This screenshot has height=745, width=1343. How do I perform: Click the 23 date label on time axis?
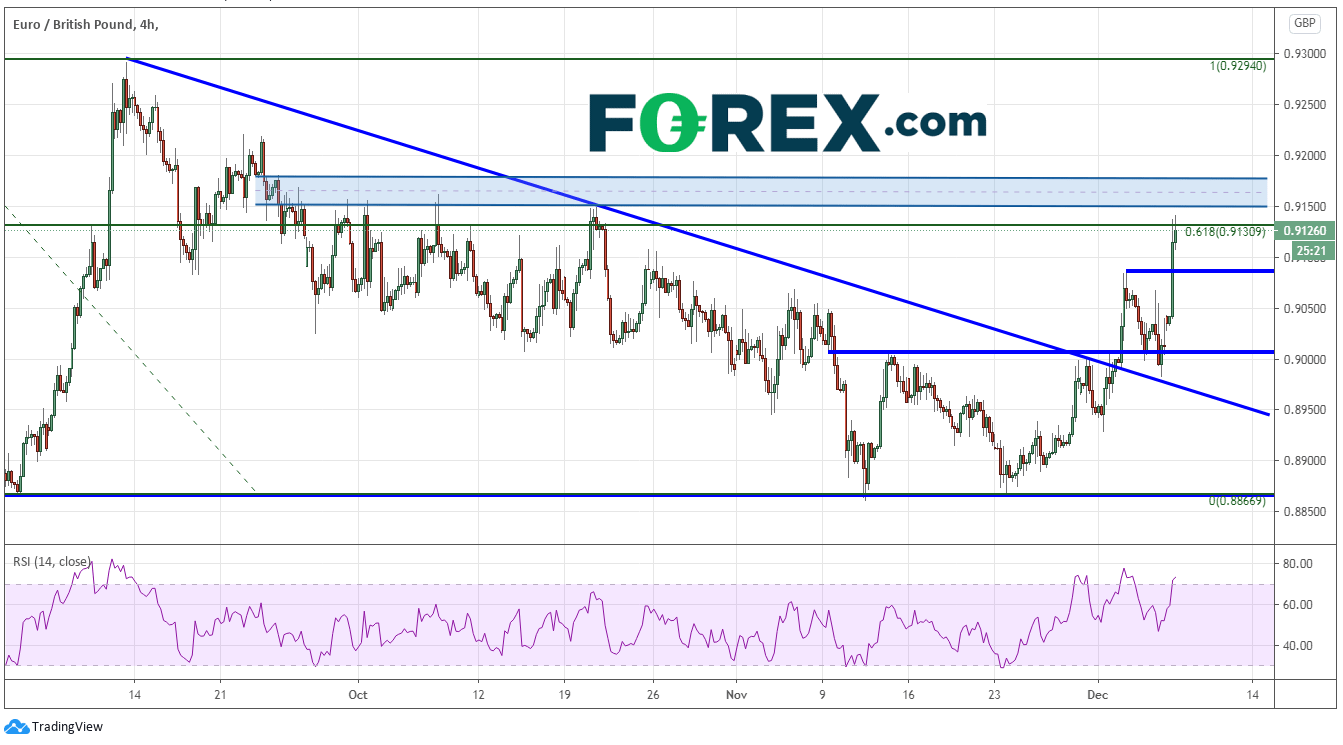pos(995,695)
